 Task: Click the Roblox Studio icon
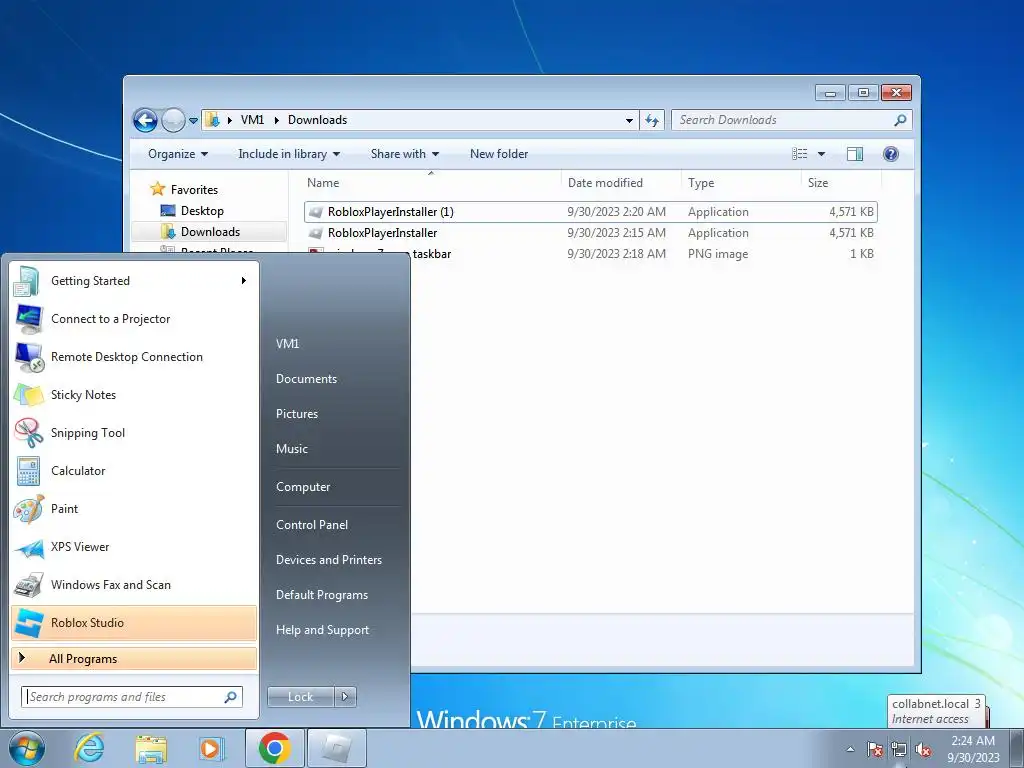pyautogui.click(x=29, y=623)
